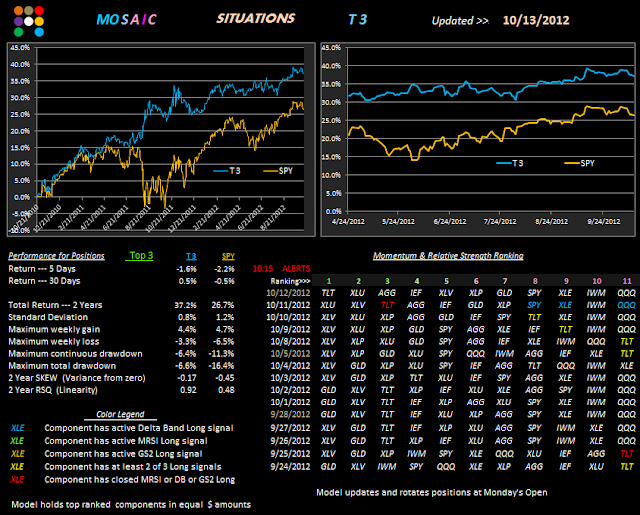Click the 2 Year SKEW label
Image resolution: width=640 pixels, height=515 pixels.
[x=77, y=378]
